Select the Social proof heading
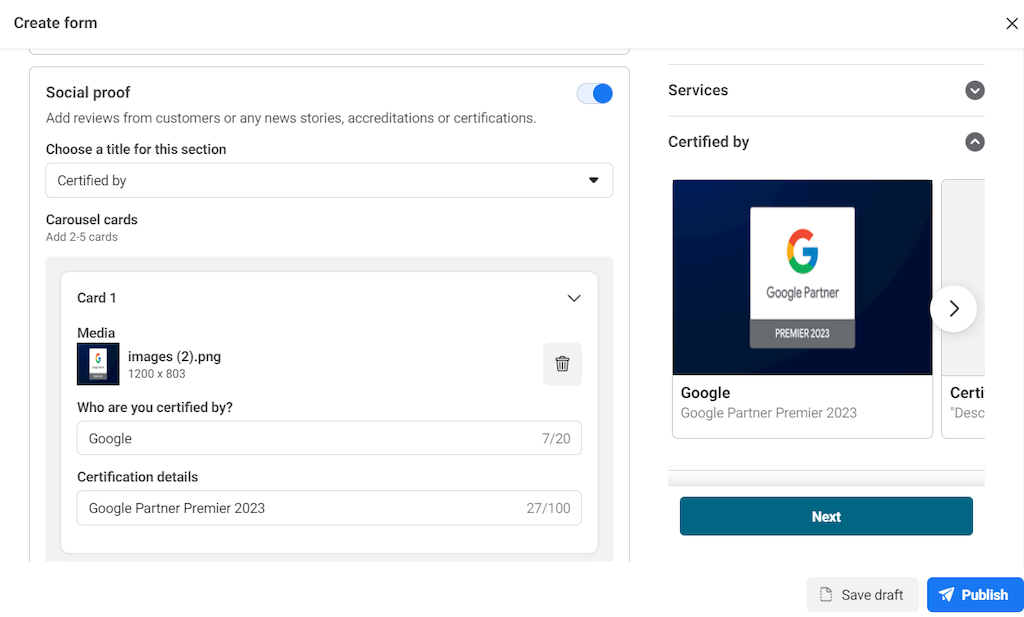Image resolution: width=1024 pixels, height=617 pixels. 88,93
